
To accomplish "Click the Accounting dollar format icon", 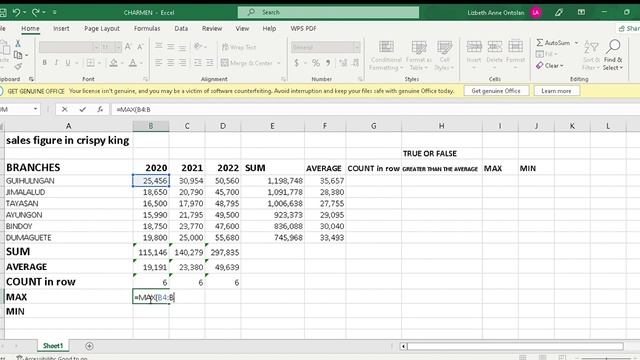I will click(x=297, y=63).
